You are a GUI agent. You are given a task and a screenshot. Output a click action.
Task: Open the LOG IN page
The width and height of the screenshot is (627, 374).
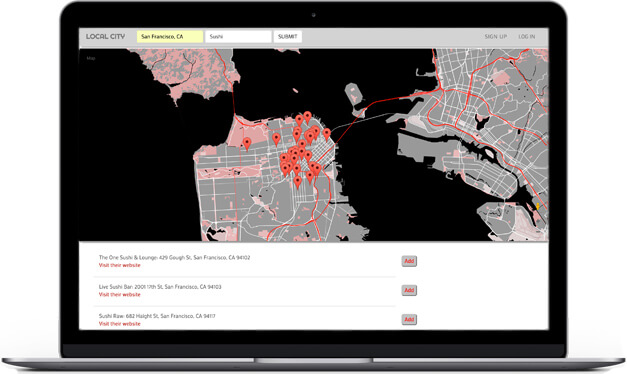527,36
